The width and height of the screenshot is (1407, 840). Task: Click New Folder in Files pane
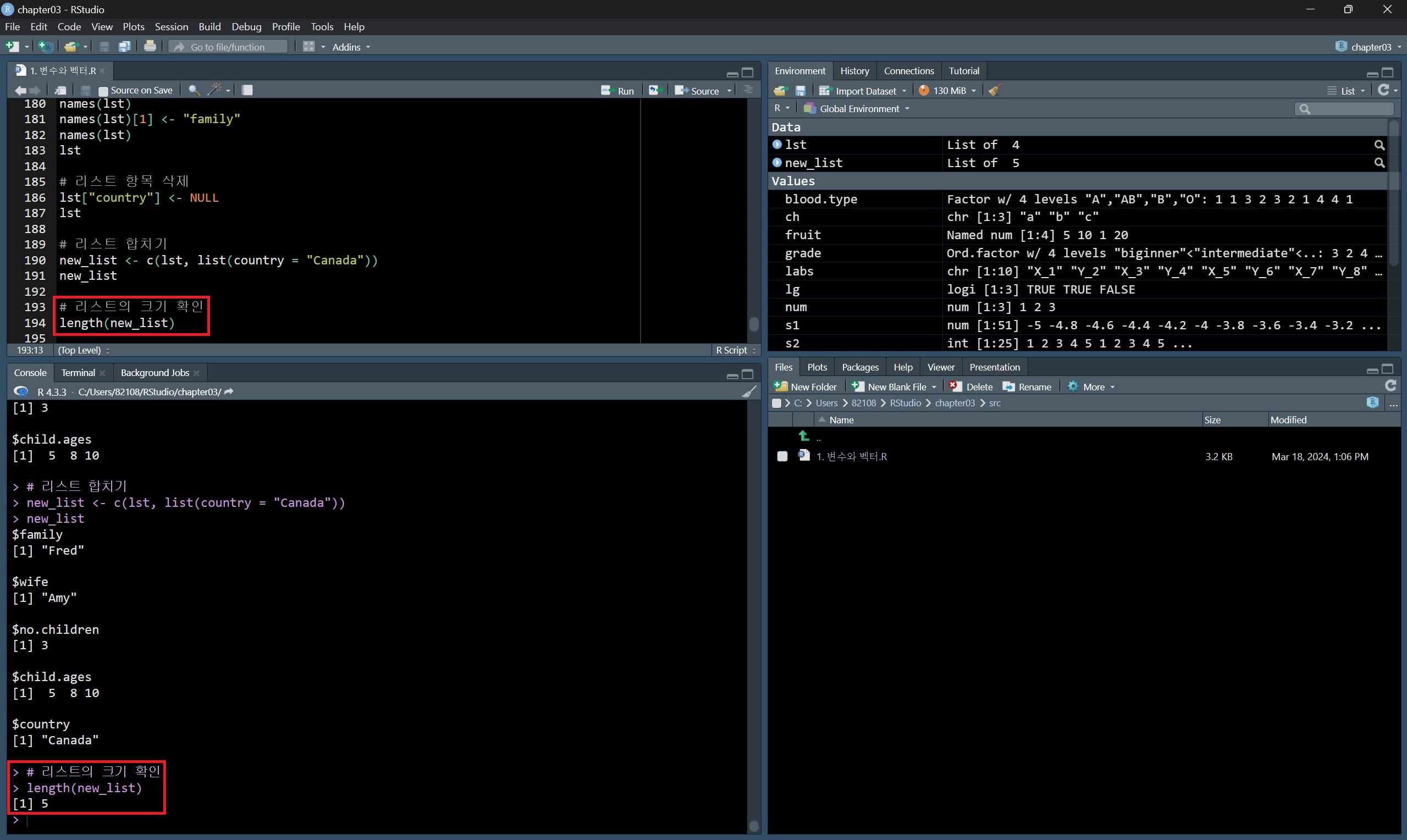point(806,386)
